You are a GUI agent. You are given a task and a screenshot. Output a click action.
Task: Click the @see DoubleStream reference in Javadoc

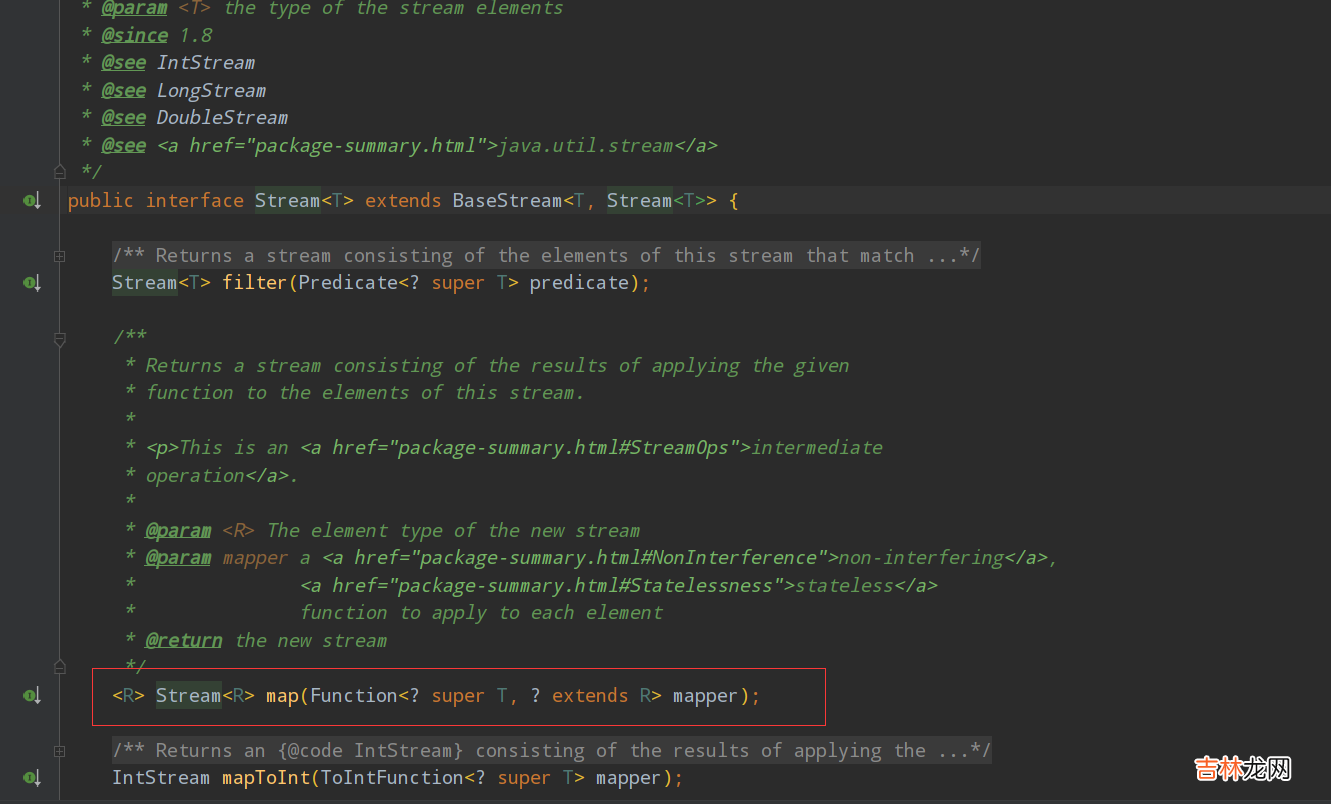[222, 118]
